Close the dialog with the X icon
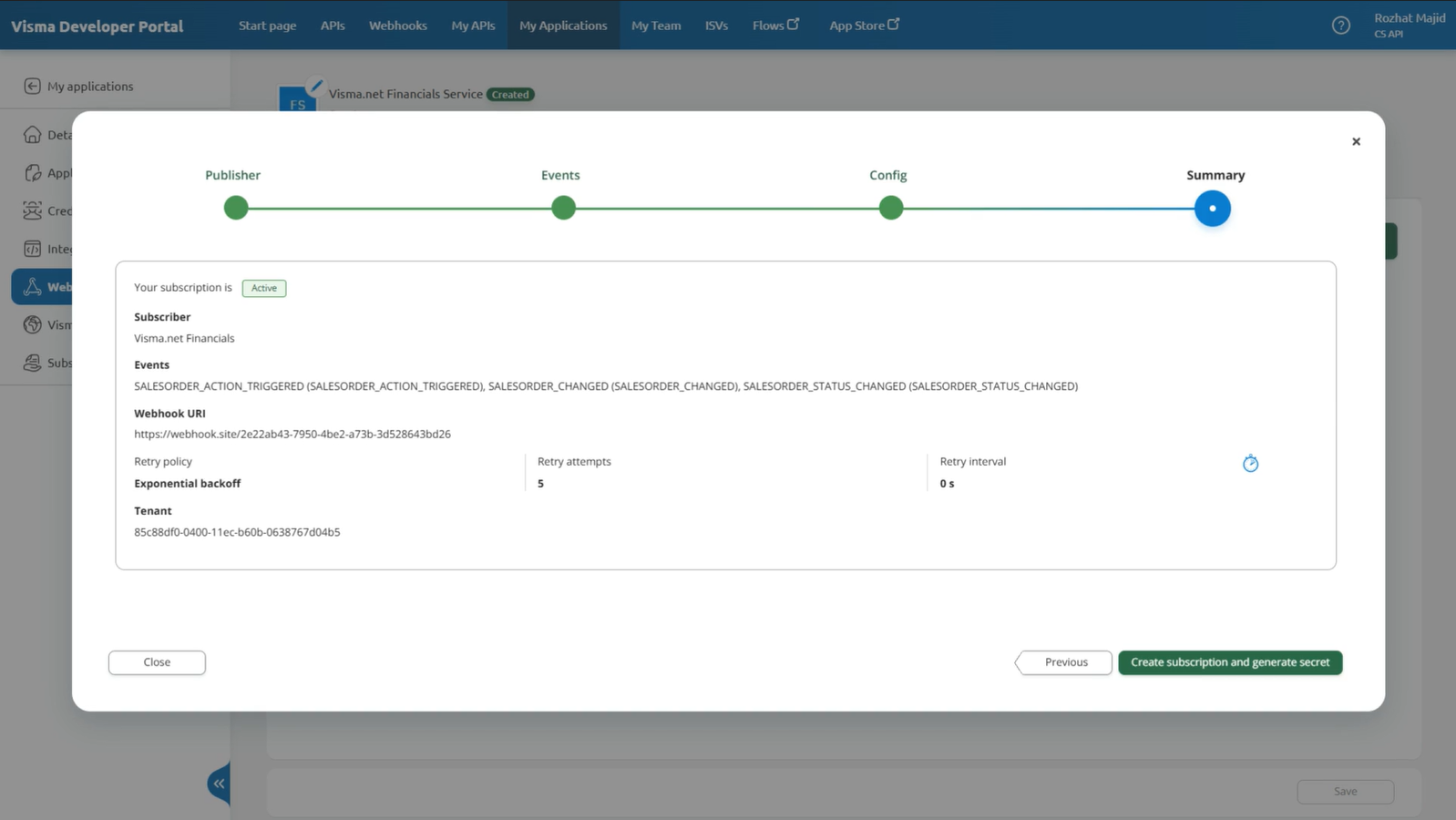 click(1356, 141)
